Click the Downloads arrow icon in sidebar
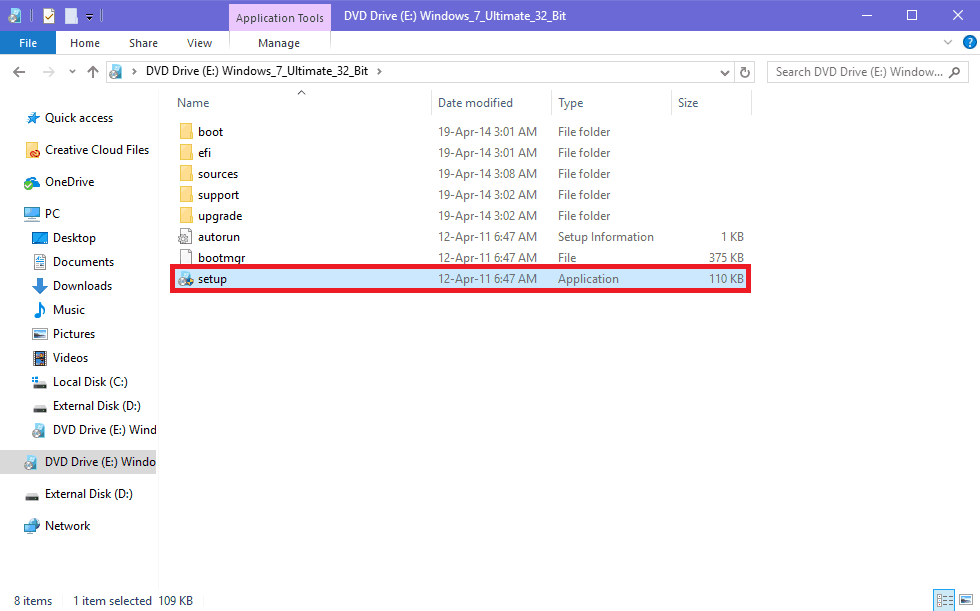Screen dimensions: 980x611 pos(39,286)
